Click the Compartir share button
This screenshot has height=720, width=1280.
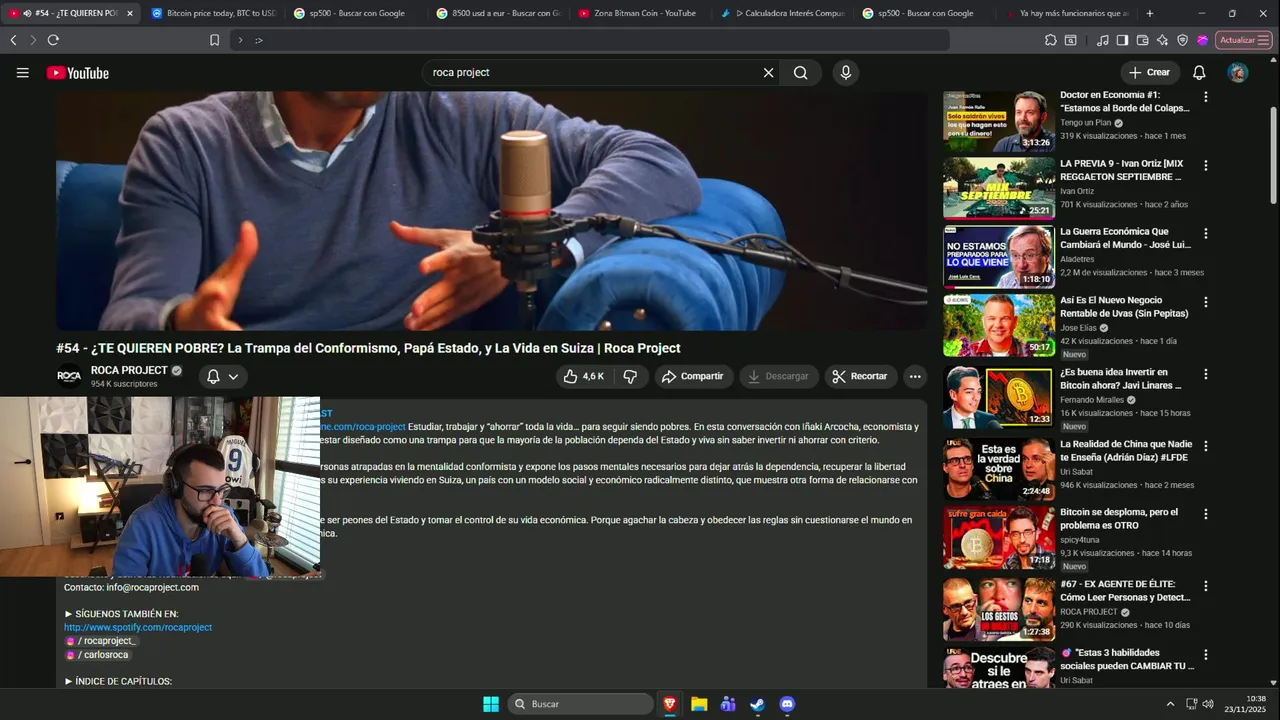click(x=694, y=376)
